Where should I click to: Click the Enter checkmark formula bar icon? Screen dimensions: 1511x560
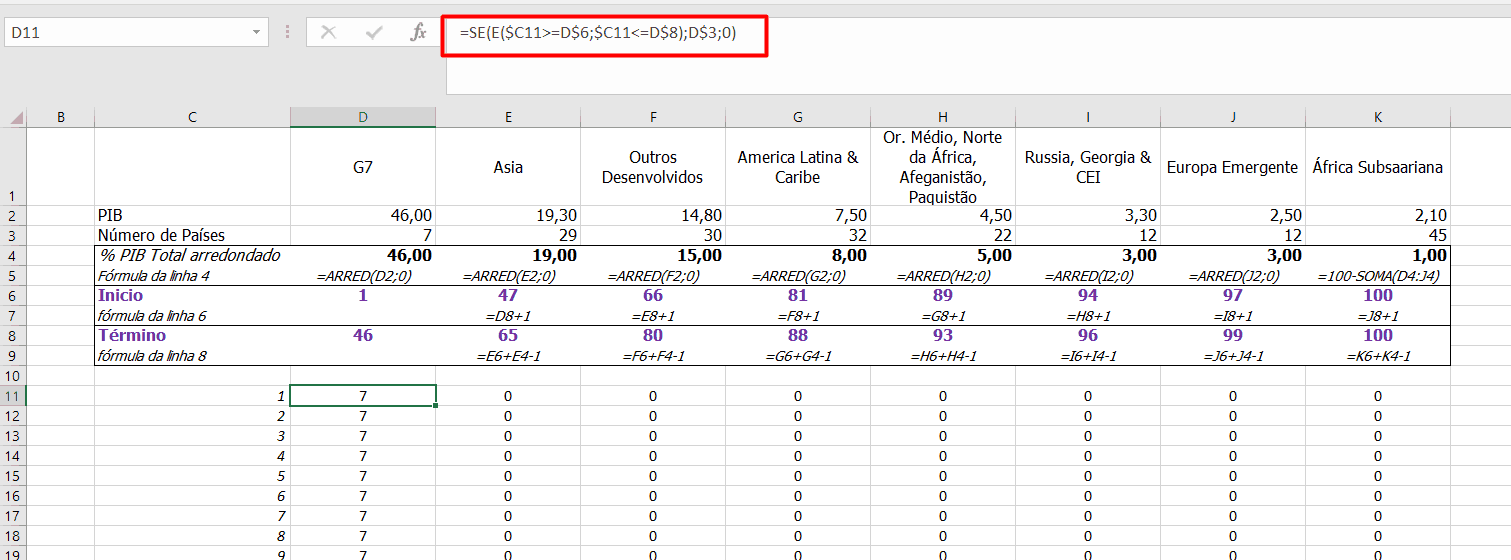pyautogui.click(x=375, y=33)
